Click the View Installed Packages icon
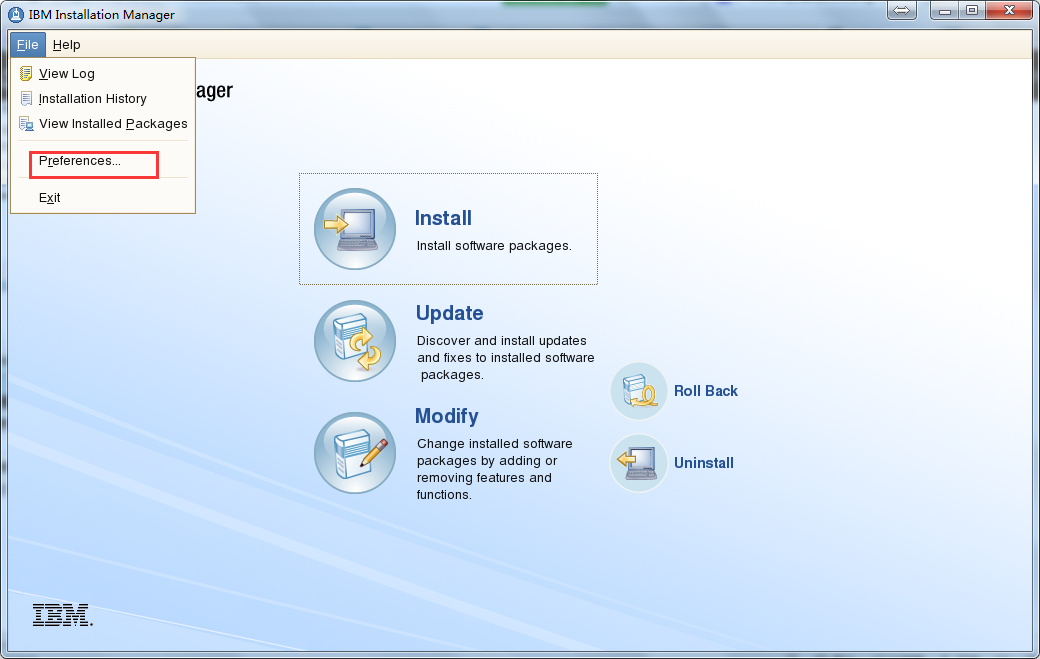Viewport: 1040px width, 659px height. point(26,124)
